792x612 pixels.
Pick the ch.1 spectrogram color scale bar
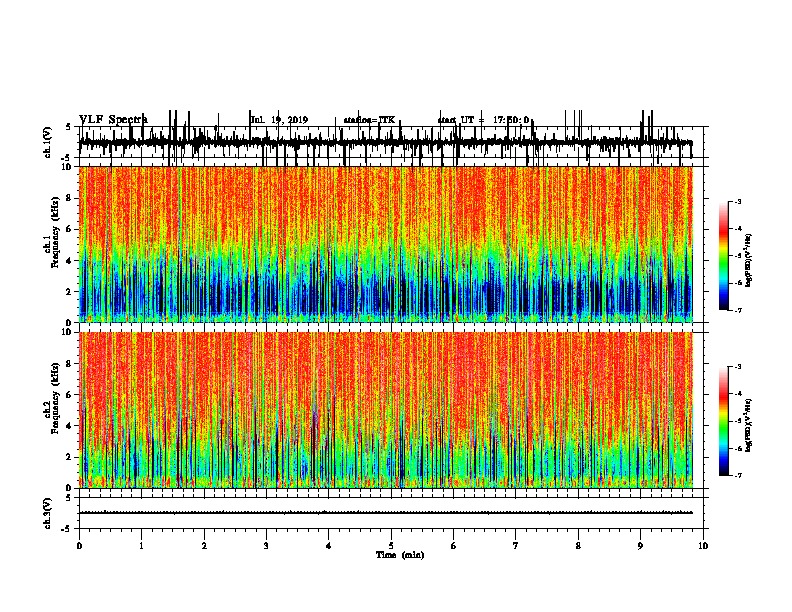[x=724, y=256]
